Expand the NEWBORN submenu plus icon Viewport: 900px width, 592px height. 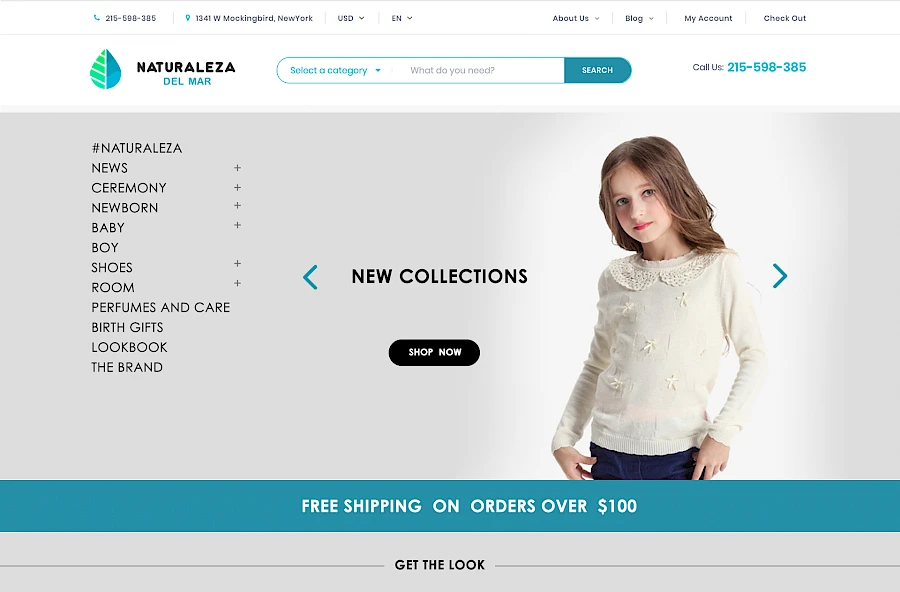(x=237, y=205)
